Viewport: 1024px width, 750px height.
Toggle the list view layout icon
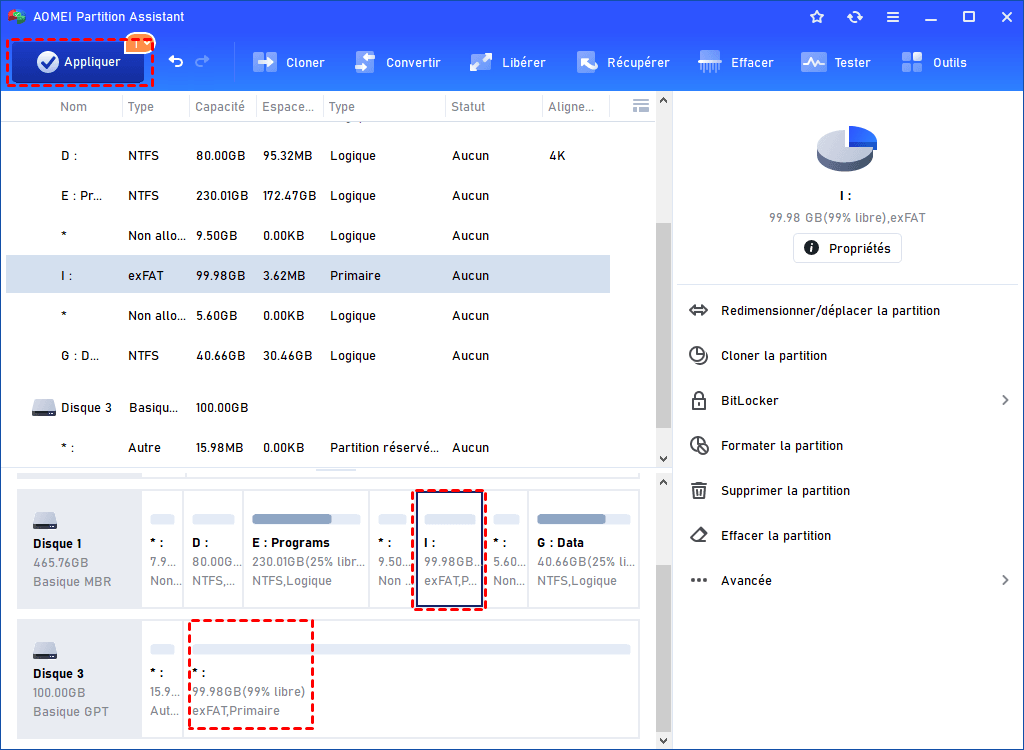[639, 106]
